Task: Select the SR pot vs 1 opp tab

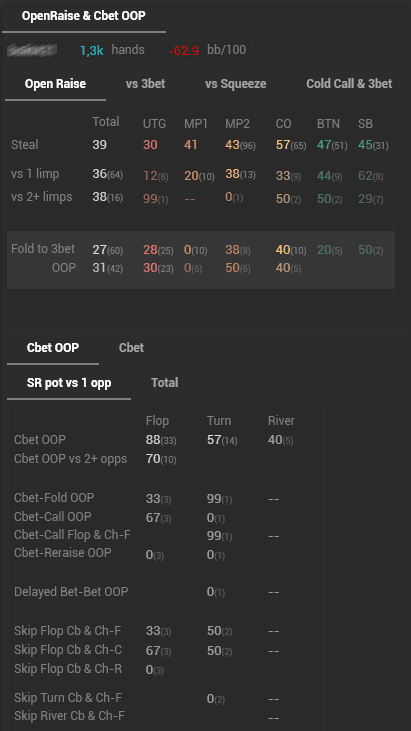Action: 69,383
